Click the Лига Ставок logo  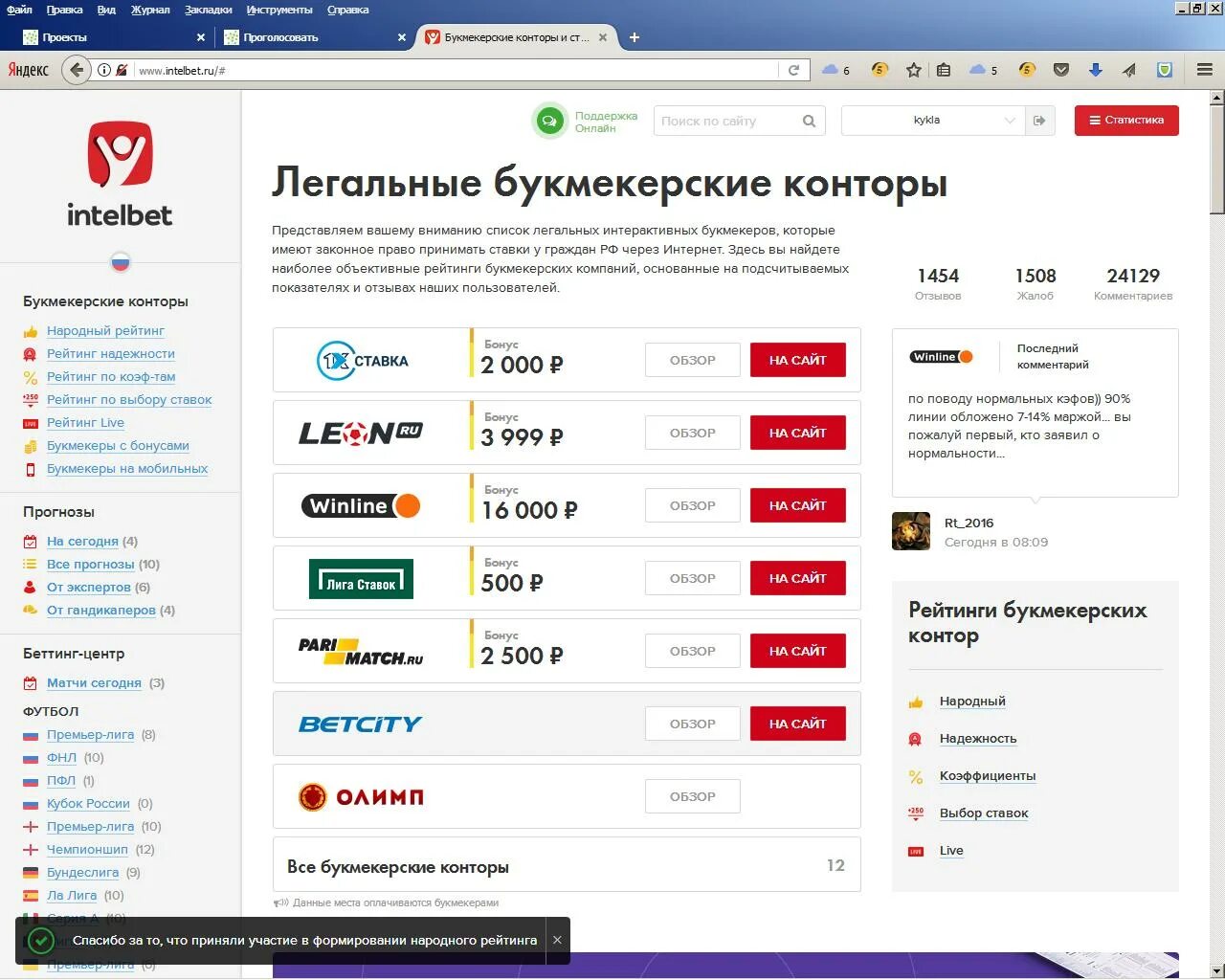click(x=361, y=579)
